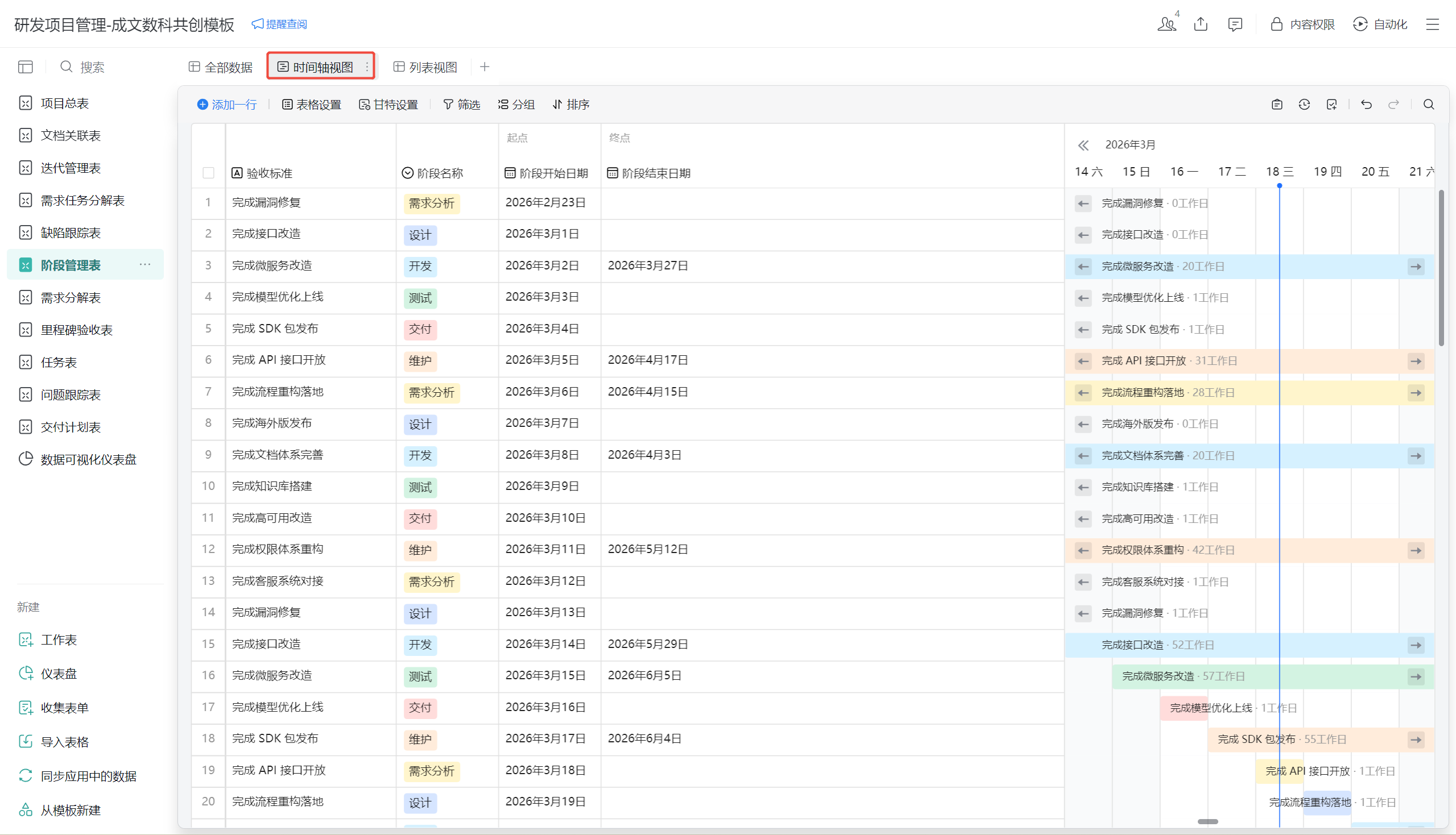Open more options for 阶段管理表

coord(144,265)
